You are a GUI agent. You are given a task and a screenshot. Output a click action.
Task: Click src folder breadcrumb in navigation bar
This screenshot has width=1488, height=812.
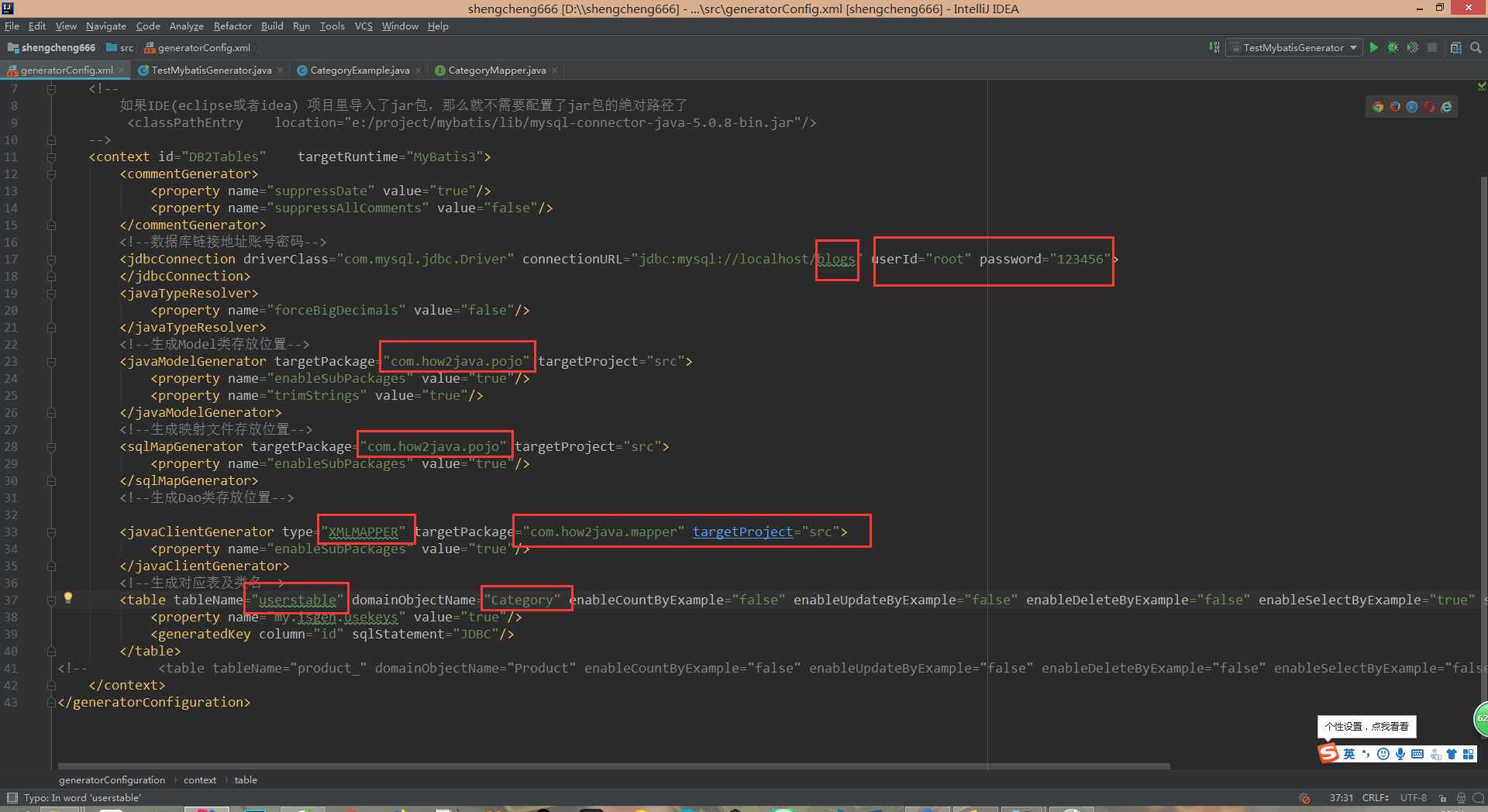pos(120,47)
